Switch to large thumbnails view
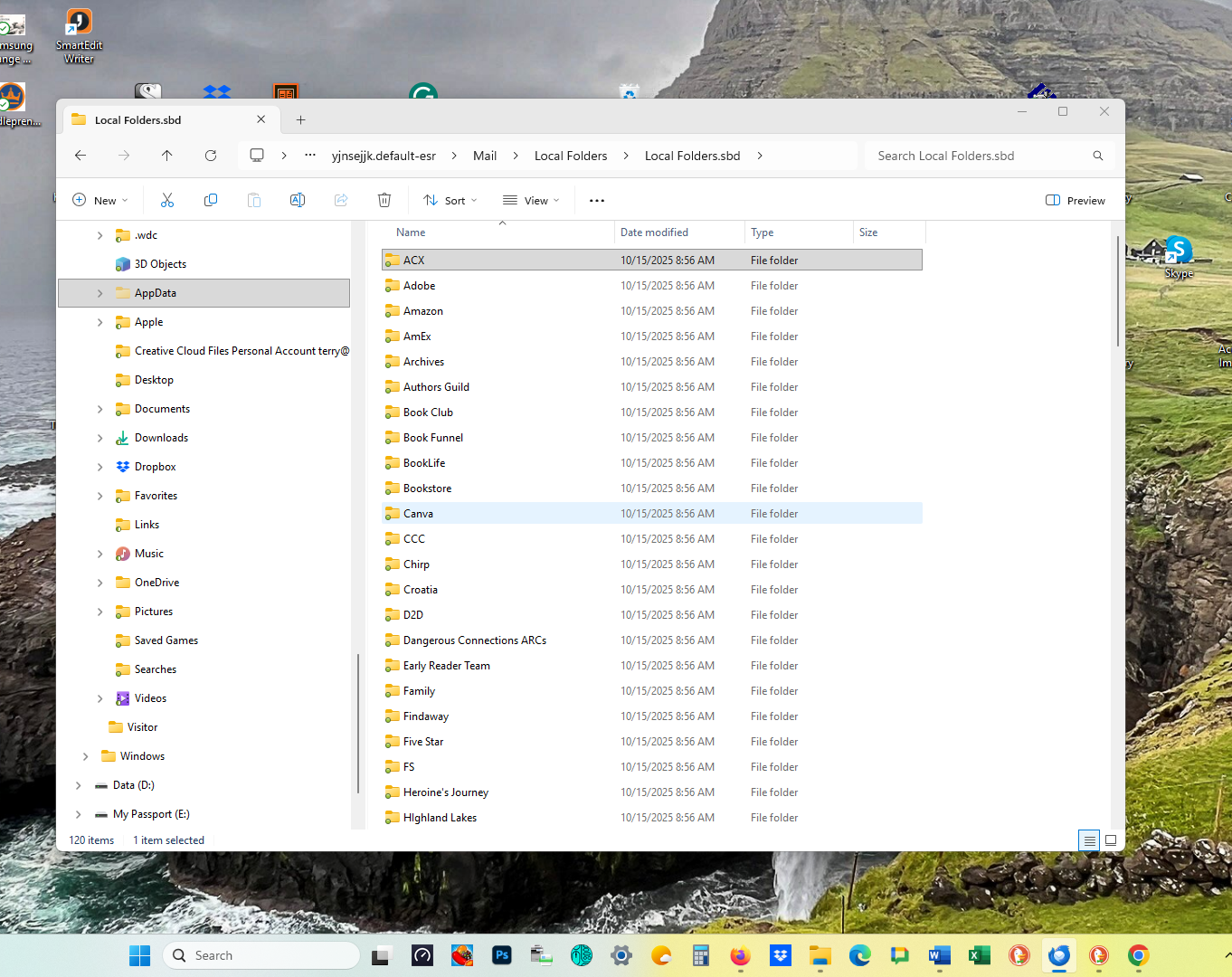The height and width of the screenshot is (977, 1232). point(1111,840)
